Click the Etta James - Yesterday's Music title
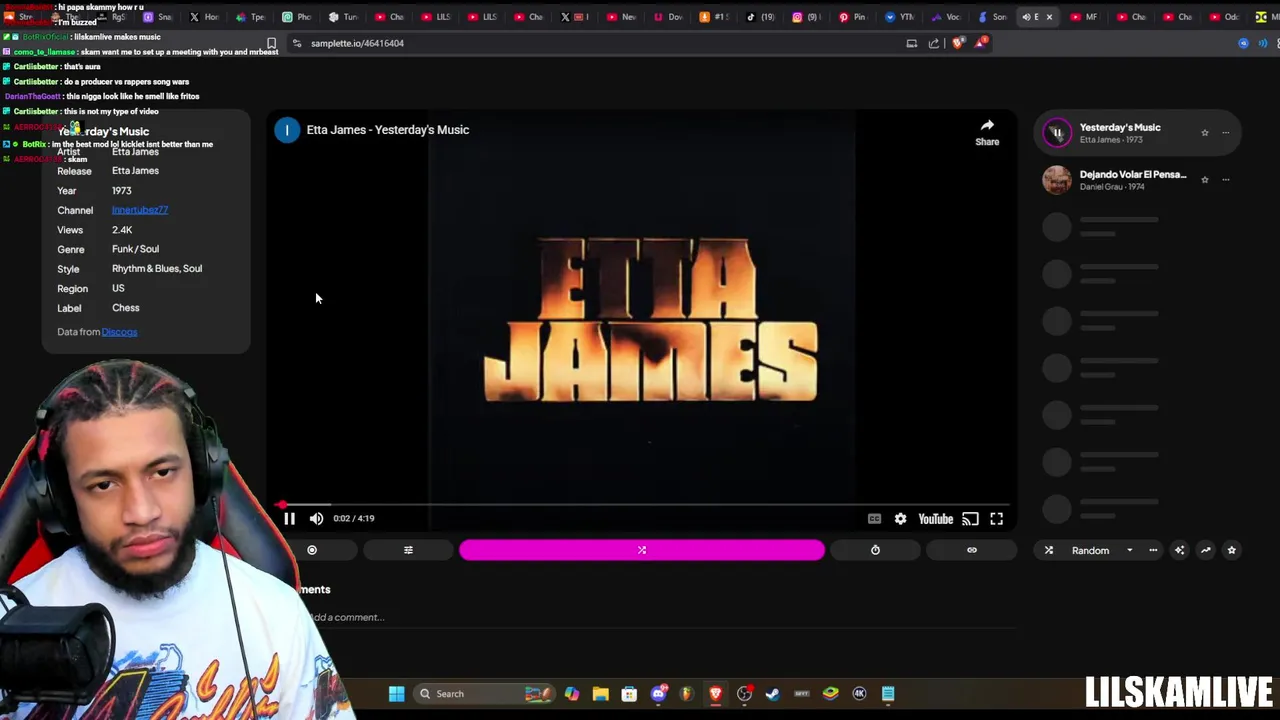The height and width of the screenshot is (720, 1280). (x=388, y=130)
